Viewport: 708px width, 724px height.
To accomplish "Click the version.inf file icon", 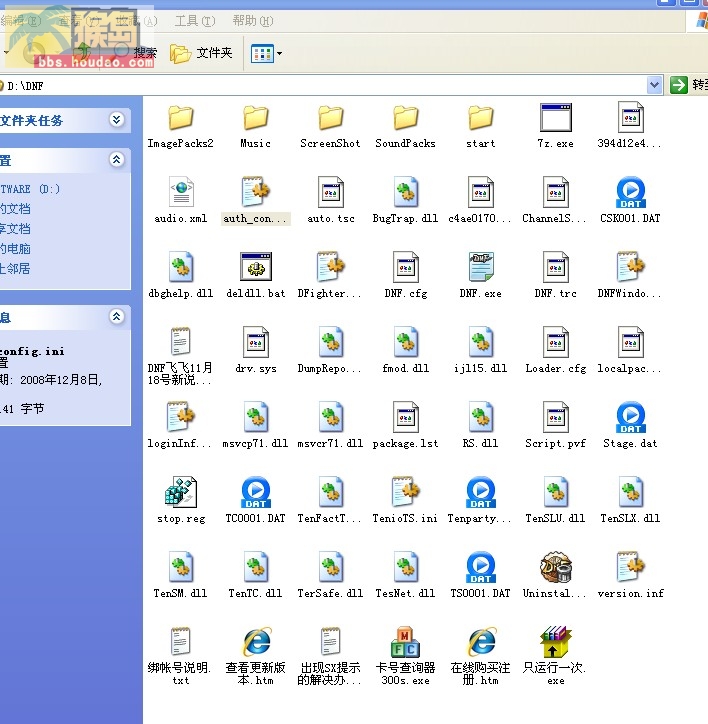I will coord(630,567).
